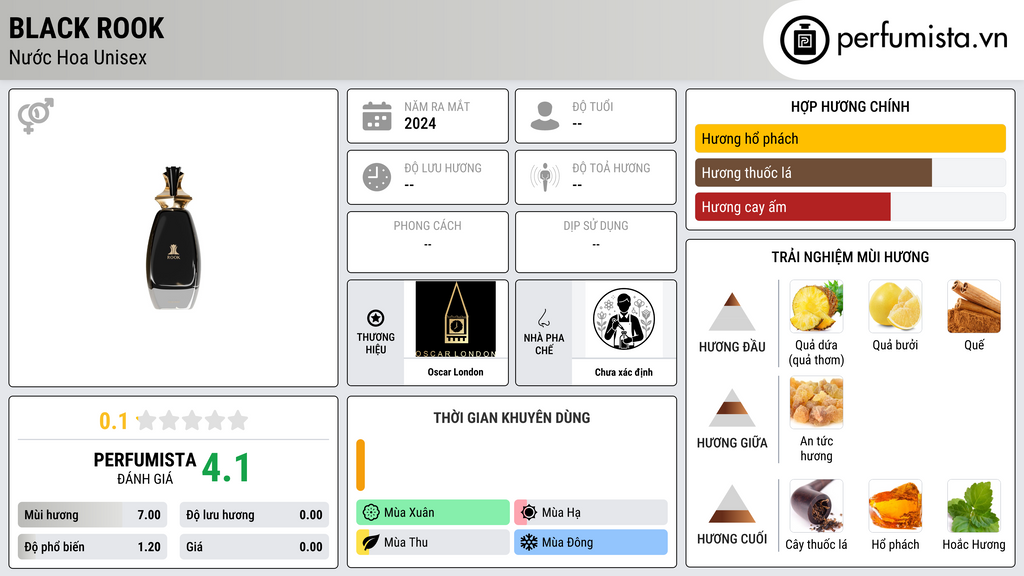Click the nose icon above Nhà pha chế

tap(543, 318)
